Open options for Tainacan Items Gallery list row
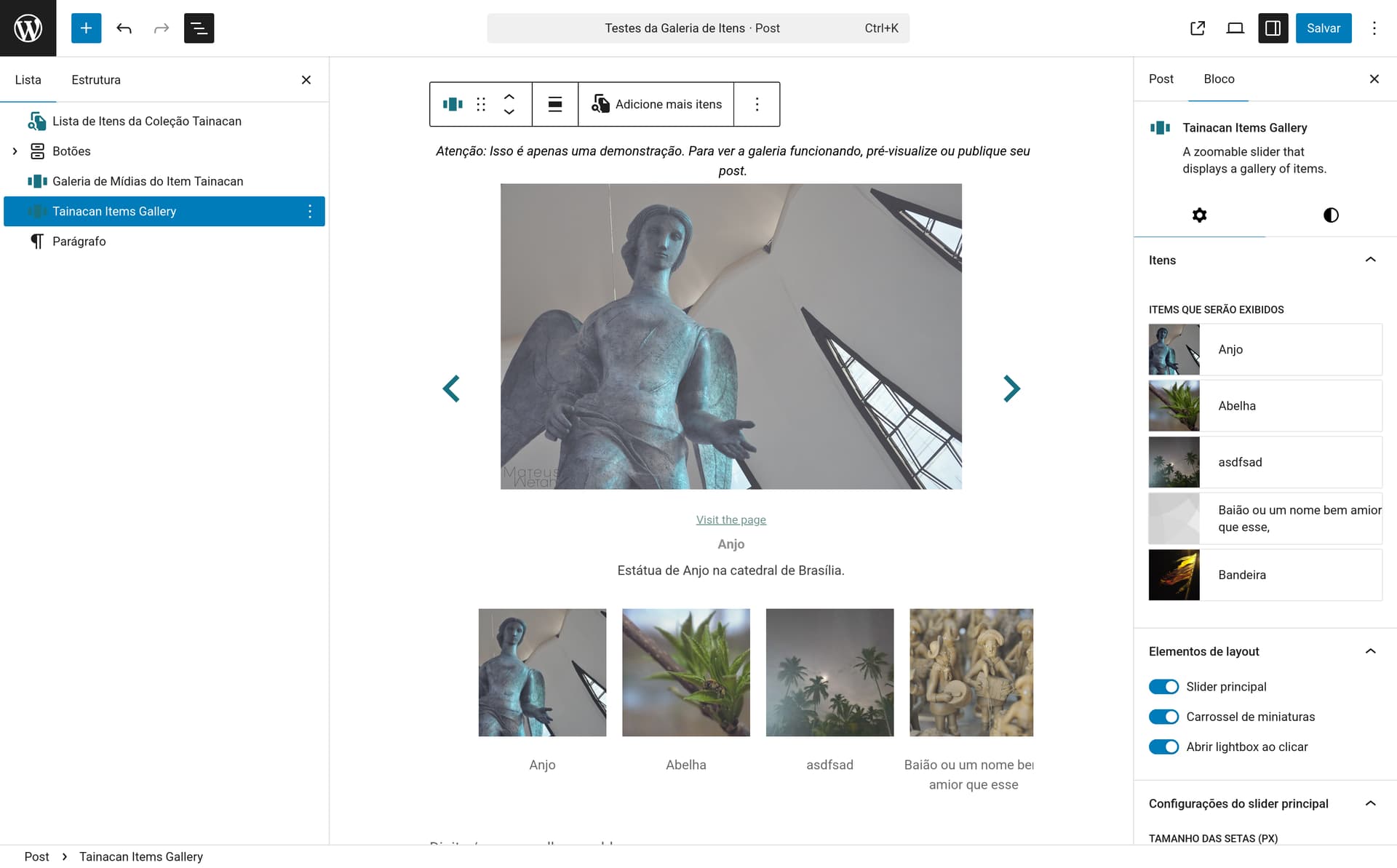 click(x=310, y=211)
